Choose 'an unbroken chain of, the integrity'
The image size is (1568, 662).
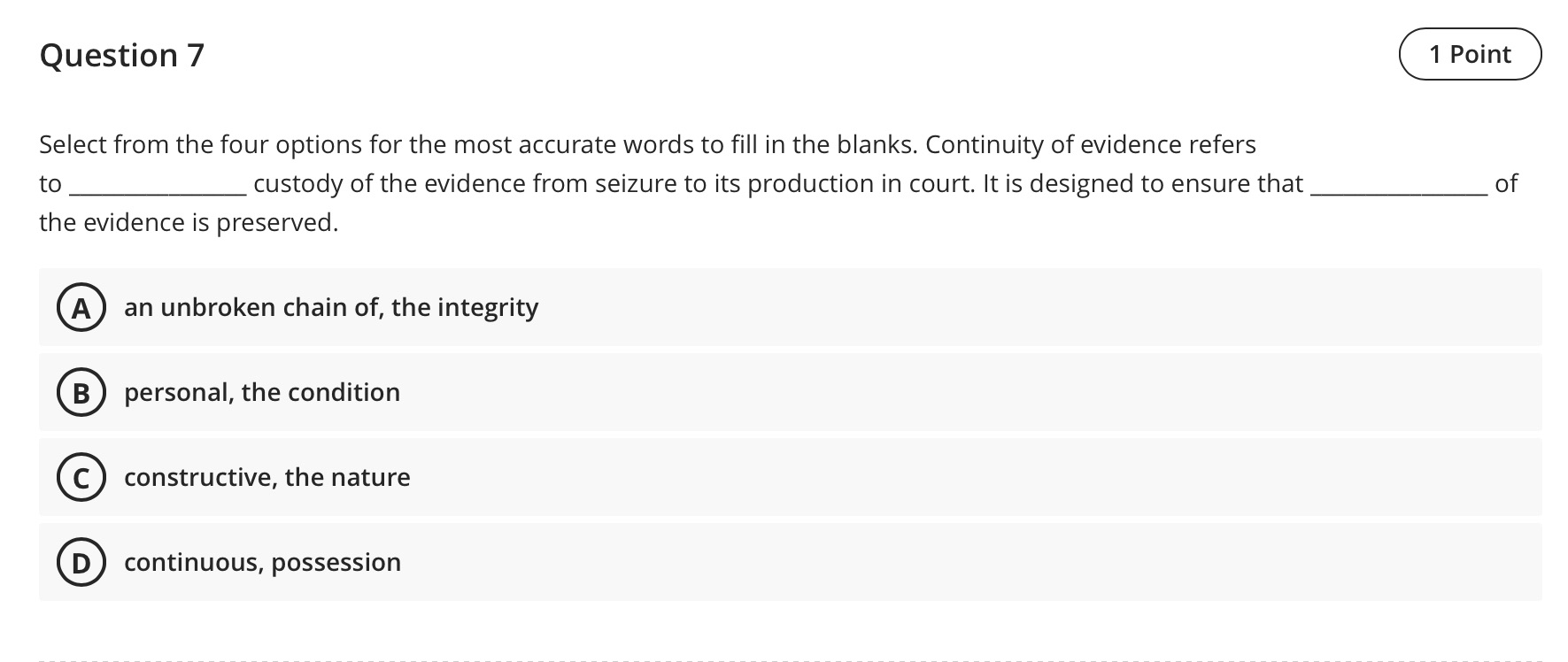click(x=330, y=308)
